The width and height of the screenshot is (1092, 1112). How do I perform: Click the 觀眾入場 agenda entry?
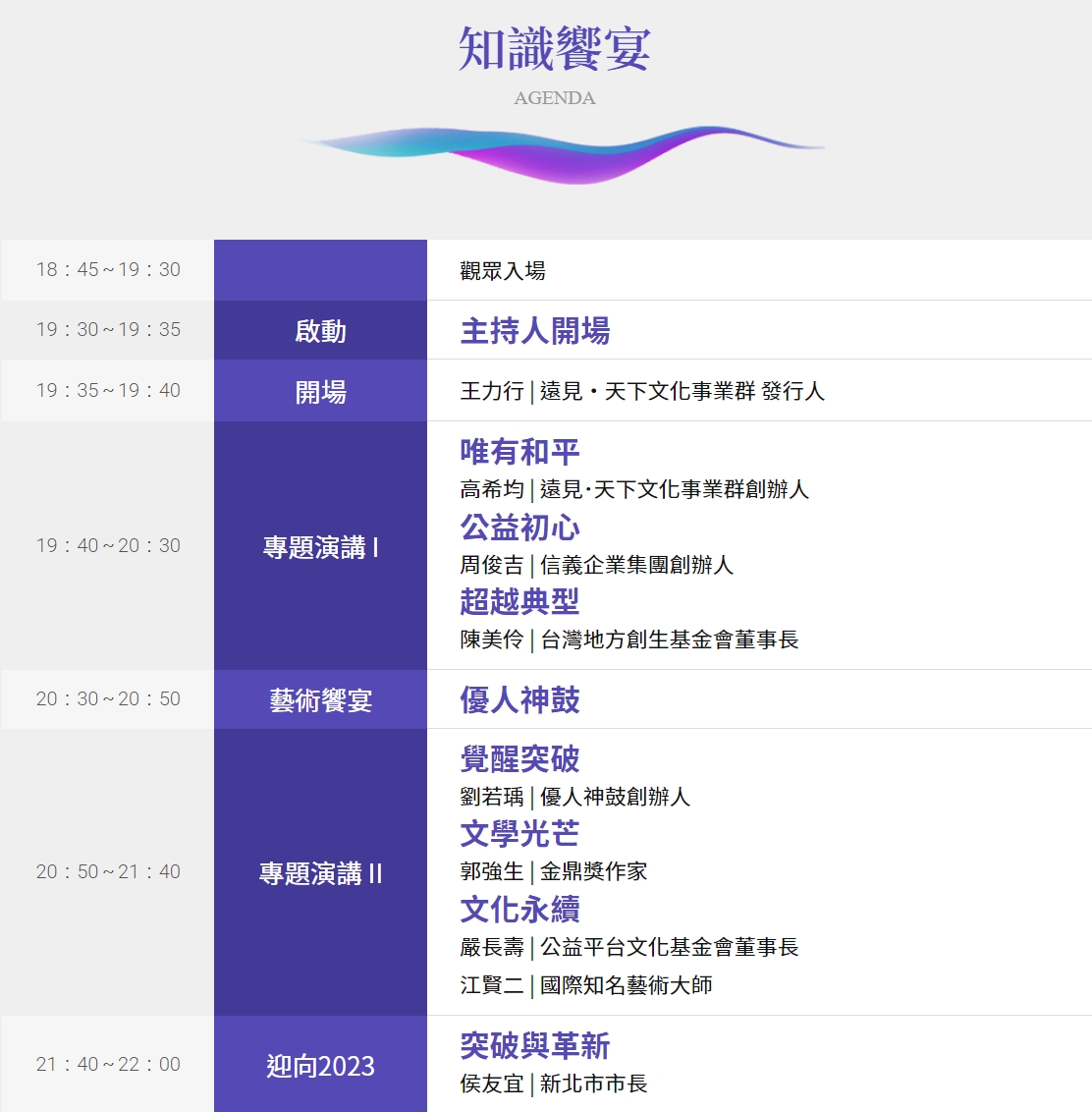pyautogui.click(x=503, y=271)
